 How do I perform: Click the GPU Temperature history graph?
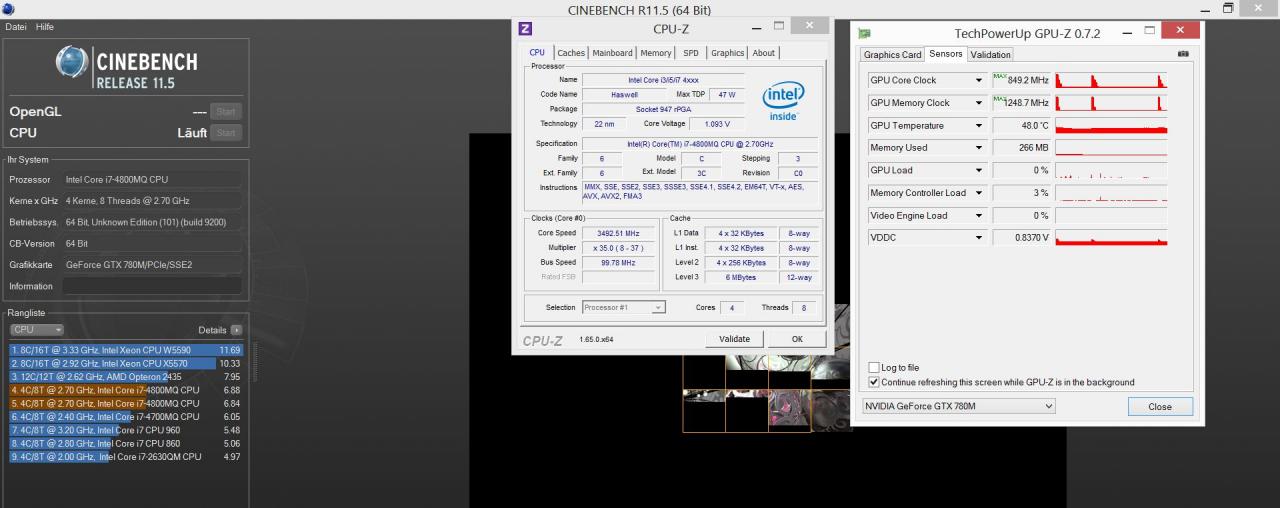[x=1111, y=126]
